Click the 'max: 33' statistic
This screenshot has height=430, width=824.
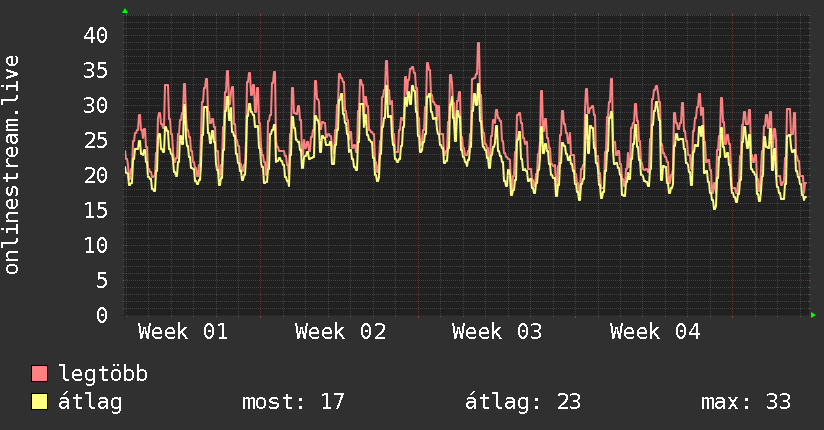(x=746, y=402)
